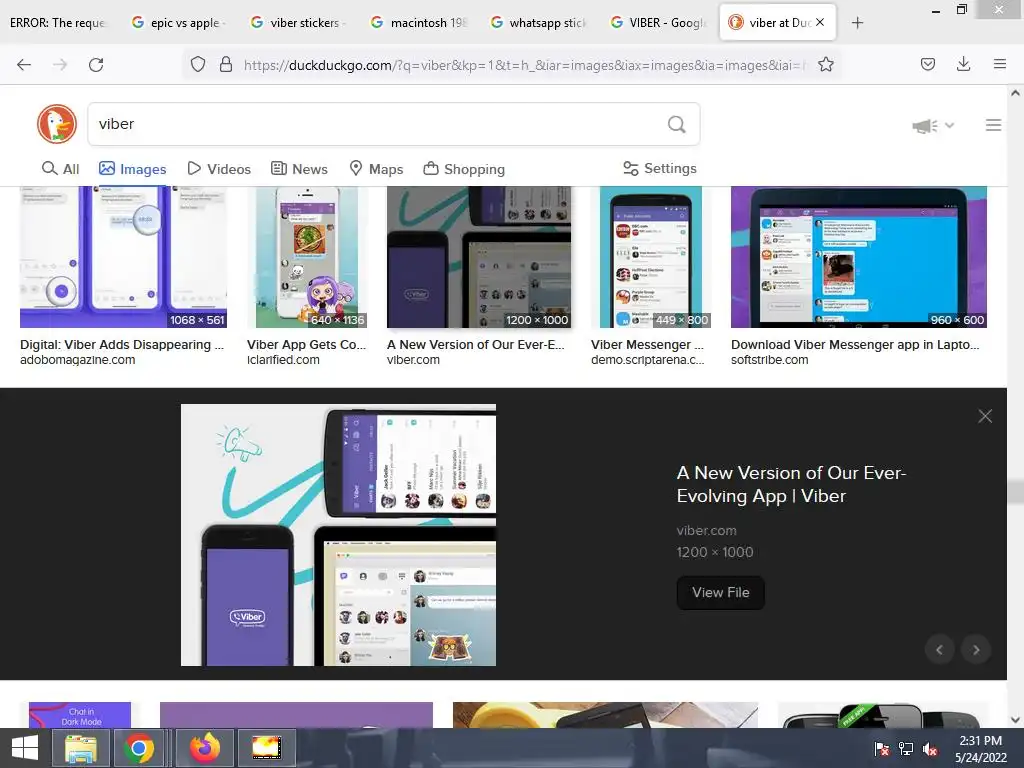Switch to the Videos search tab
Screen dimensions: 1024x768
click(219, 169)
